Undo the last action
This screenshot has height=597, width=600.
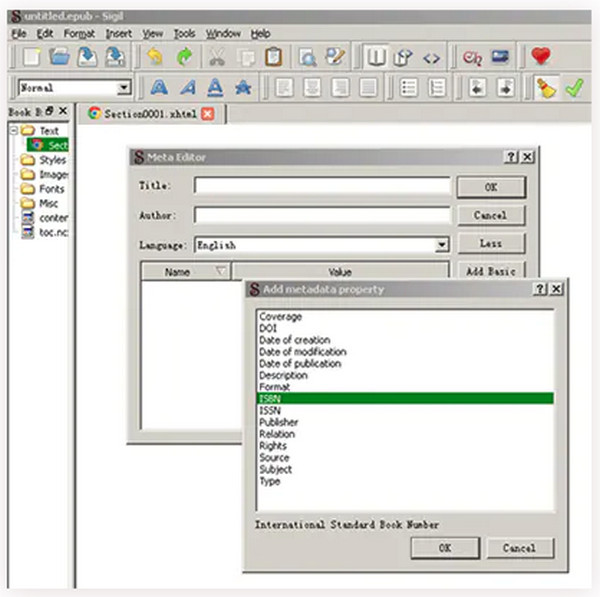coord(155,57)
